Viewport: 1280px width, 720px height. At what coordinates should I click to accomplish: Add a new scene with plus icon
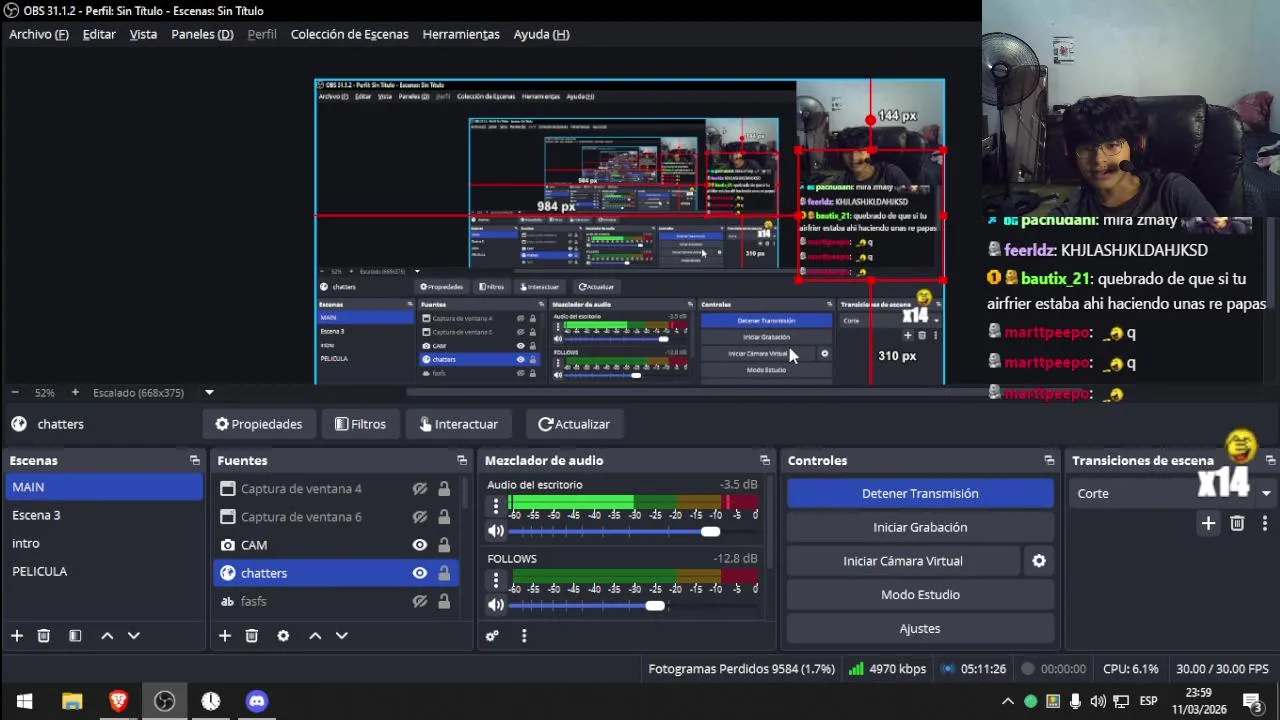17,636
